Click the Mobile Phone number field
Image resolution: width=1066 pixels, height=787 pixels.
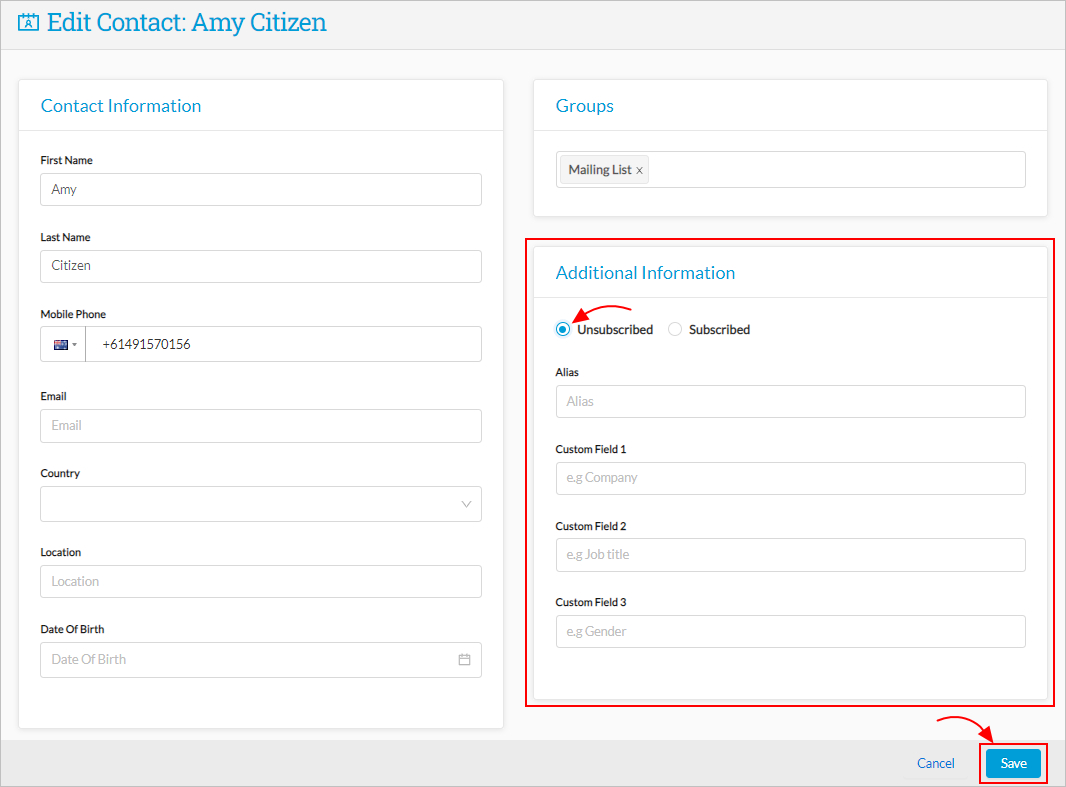pos(283,345)
